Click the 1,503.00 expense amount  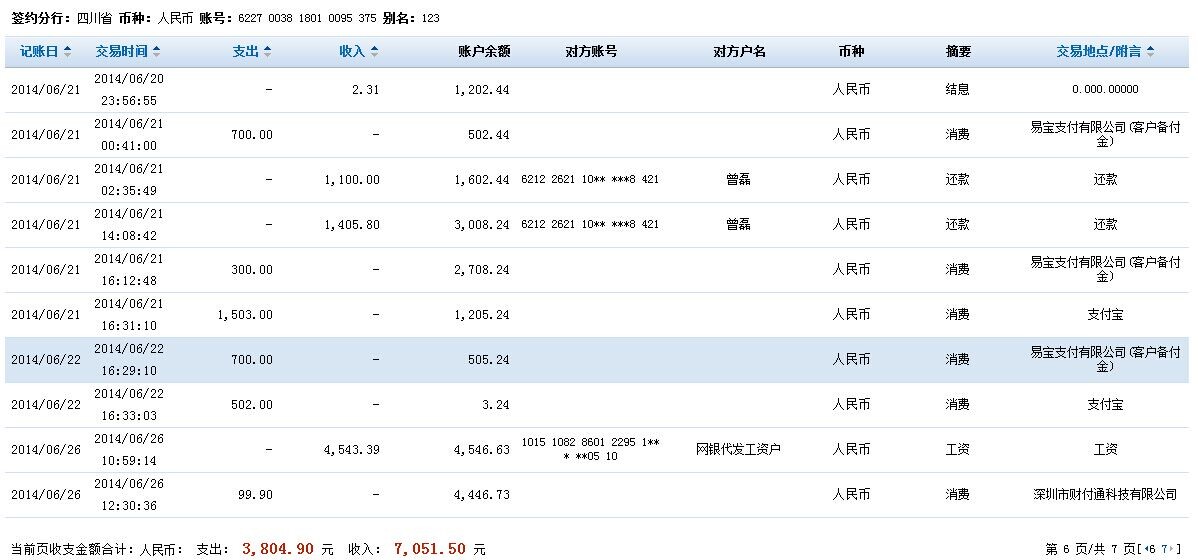tap(244, 315)
